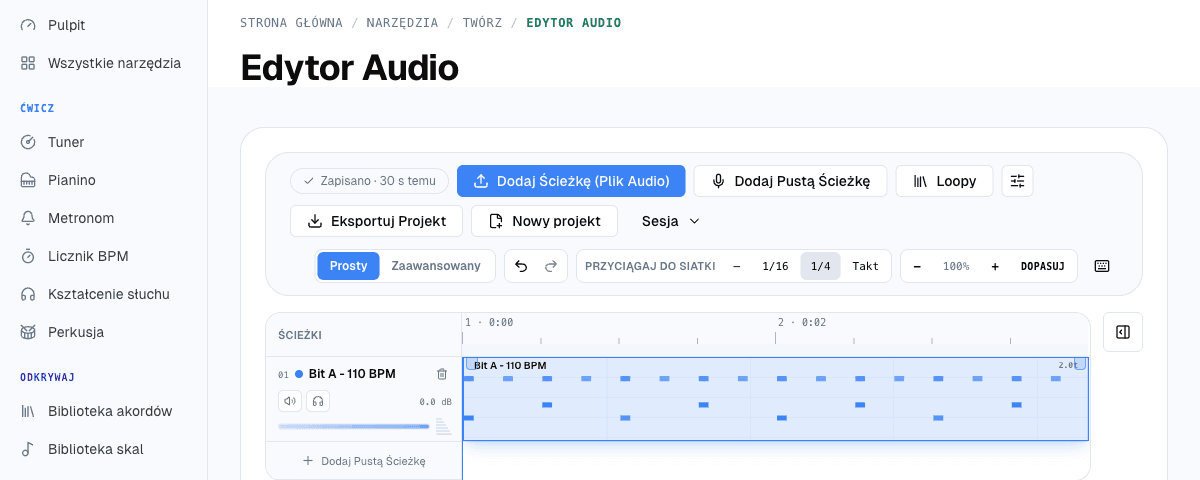Click the clip's left trim handle
Image resolution: width=1200 pixels, height=480 pixels.
(x=470, y=364)
